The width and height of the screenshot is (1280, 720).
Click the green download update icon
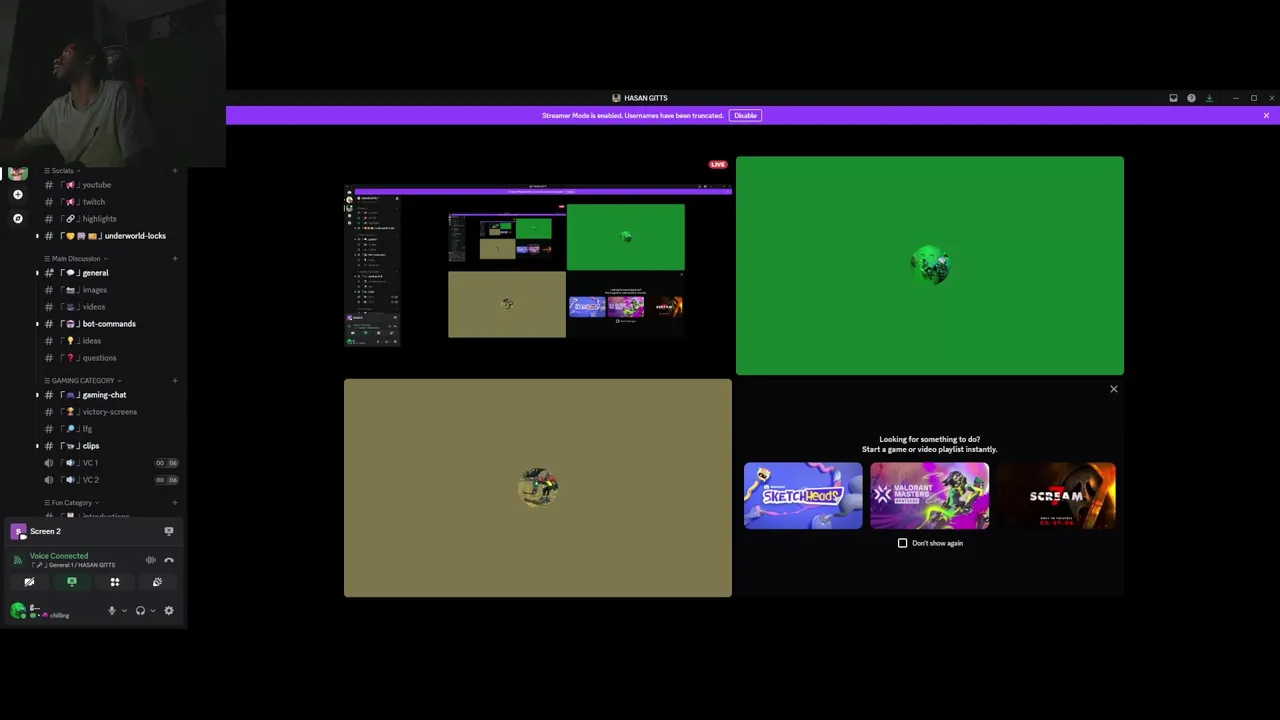pos(1209,98)
